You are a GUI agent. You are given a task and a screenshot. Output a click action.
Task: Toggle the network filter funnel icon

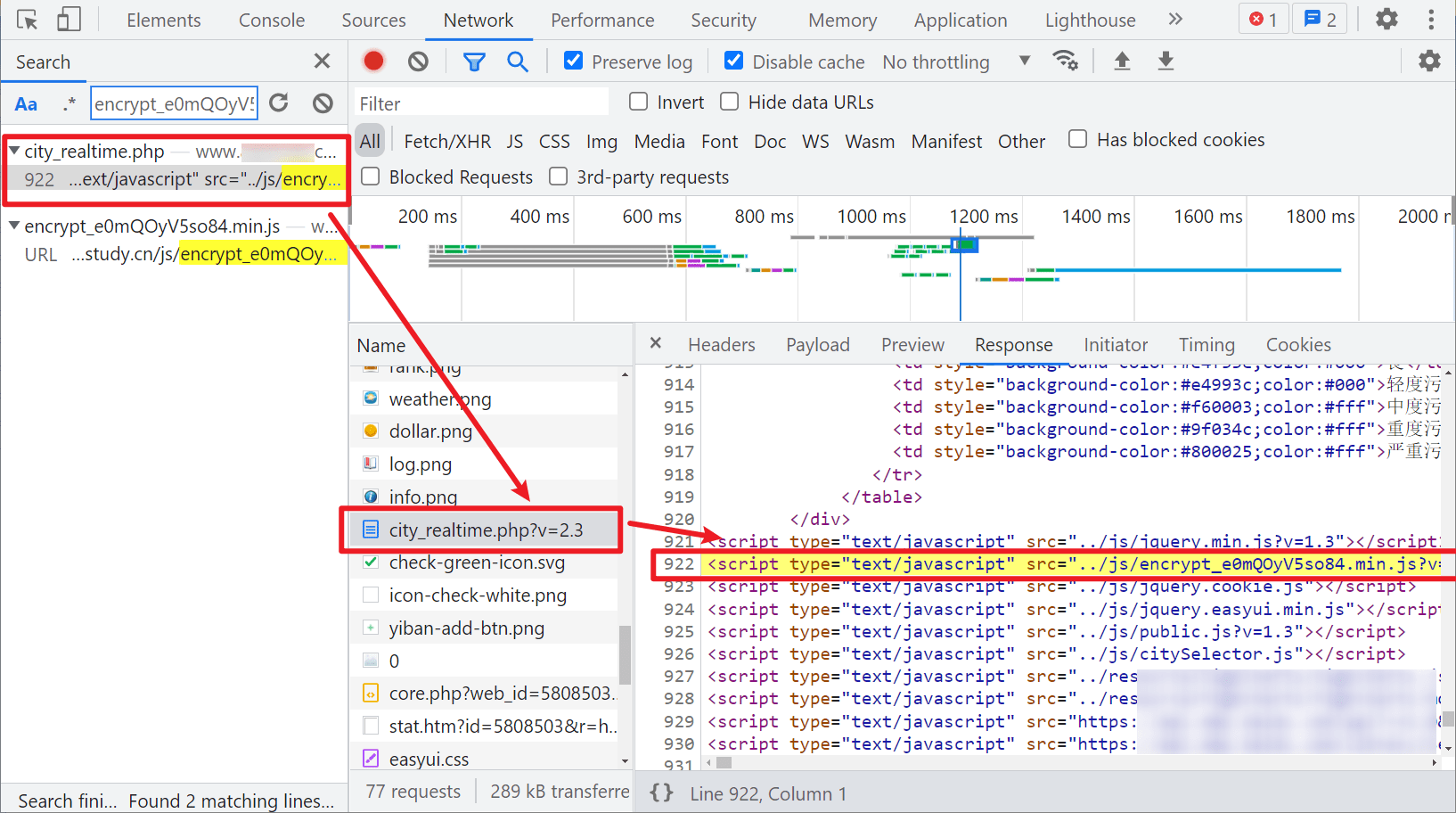474,62
